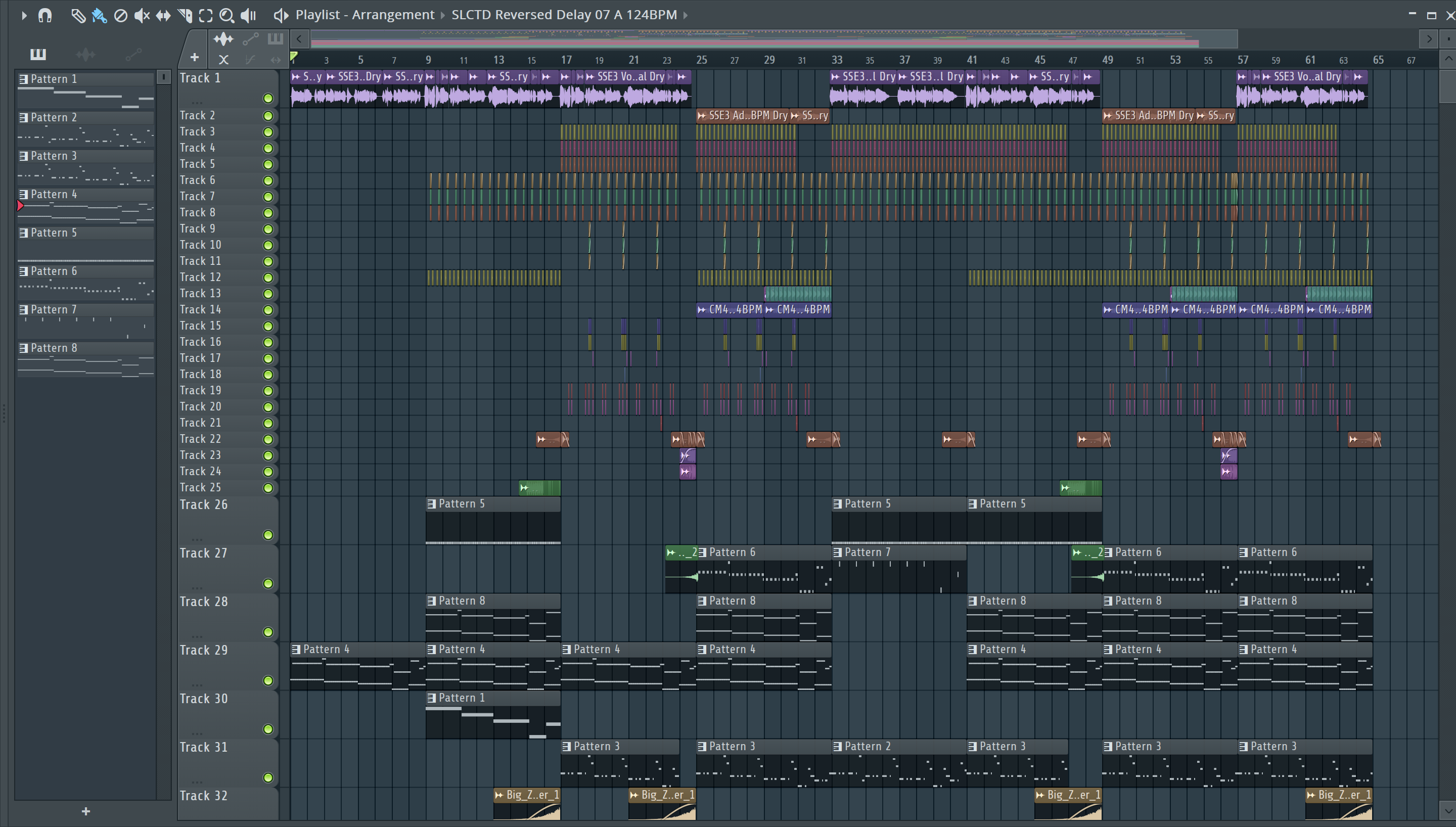Mute Track 2 with its green LED
Viewport: 1456px width, 827px height.
point(268,116)
